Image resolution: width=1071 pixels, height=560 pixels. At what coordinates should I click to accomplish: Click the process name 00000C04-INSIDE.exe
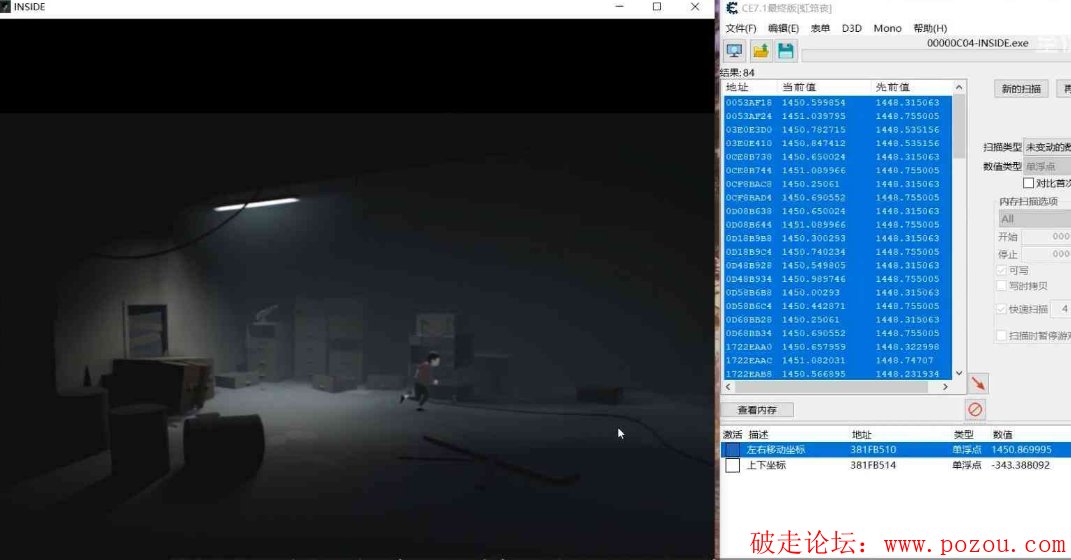coord(977,43)
